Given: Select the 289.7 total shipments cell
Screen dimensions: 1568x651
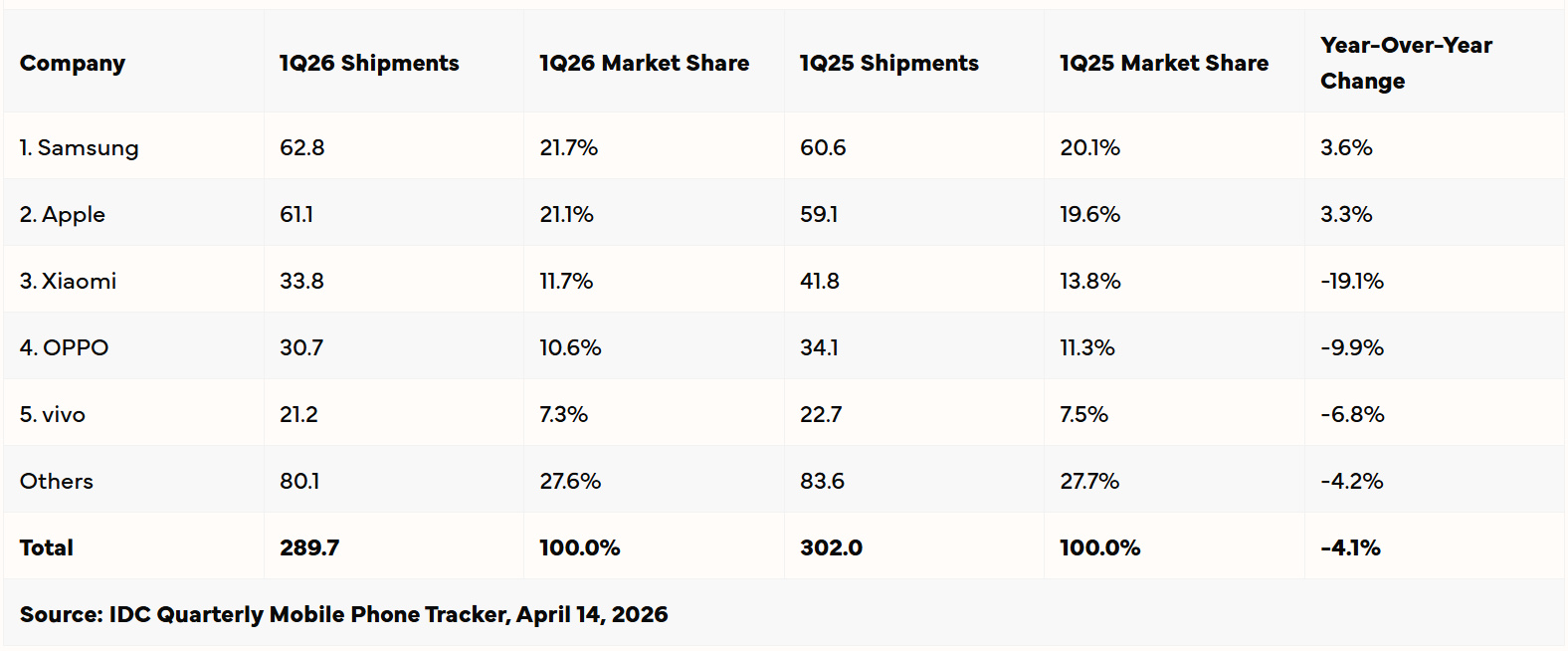Looking at the screenshot, I should 308,548.
